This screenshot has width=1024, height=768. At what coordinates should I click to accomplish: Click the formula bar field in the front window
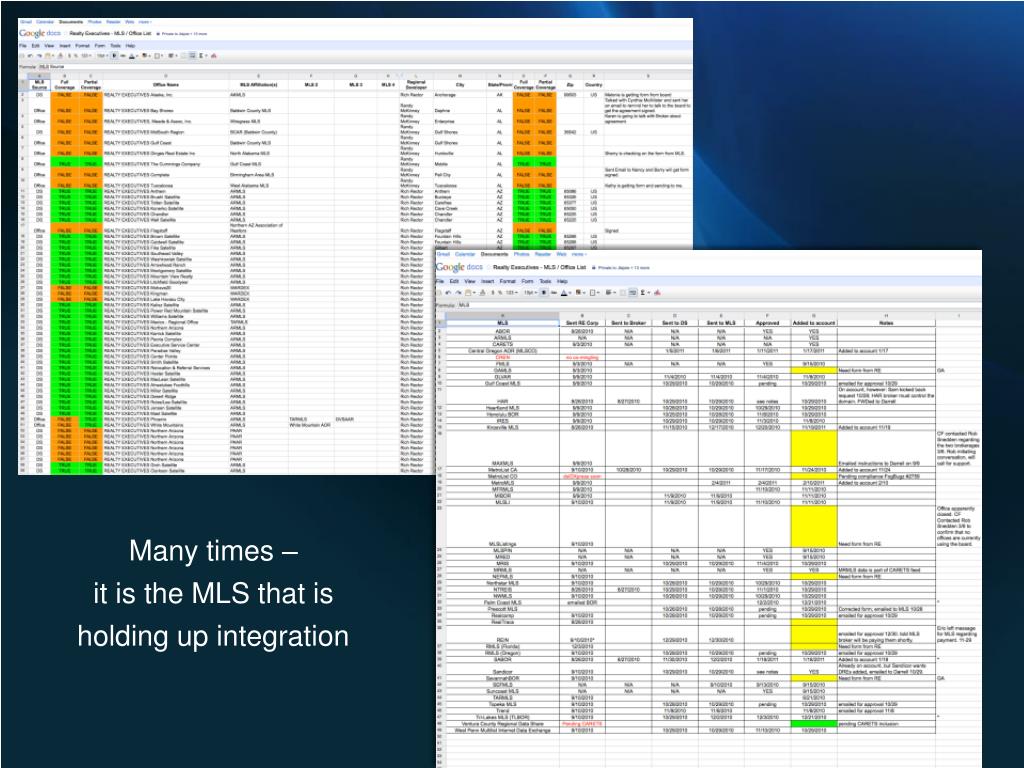[x=718, y=305]
